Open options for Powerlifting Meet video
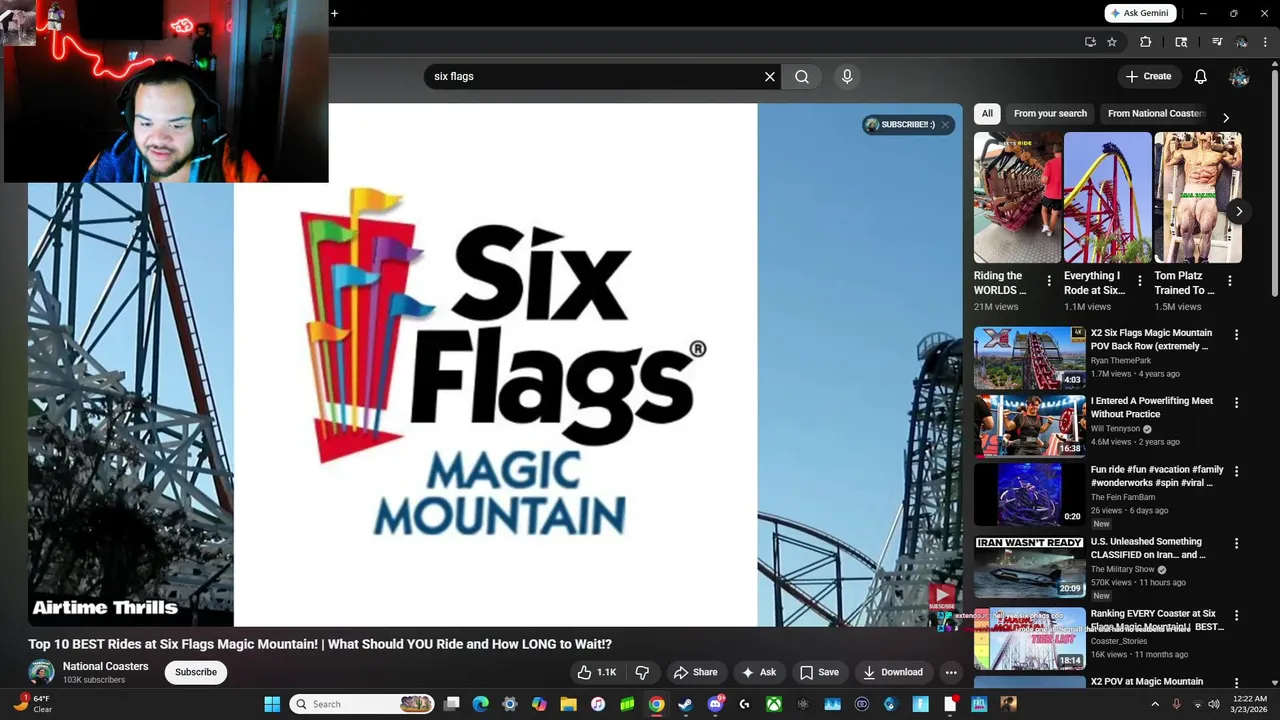Viewport: 1280px width, 720px height. (x=1236, y=403)
